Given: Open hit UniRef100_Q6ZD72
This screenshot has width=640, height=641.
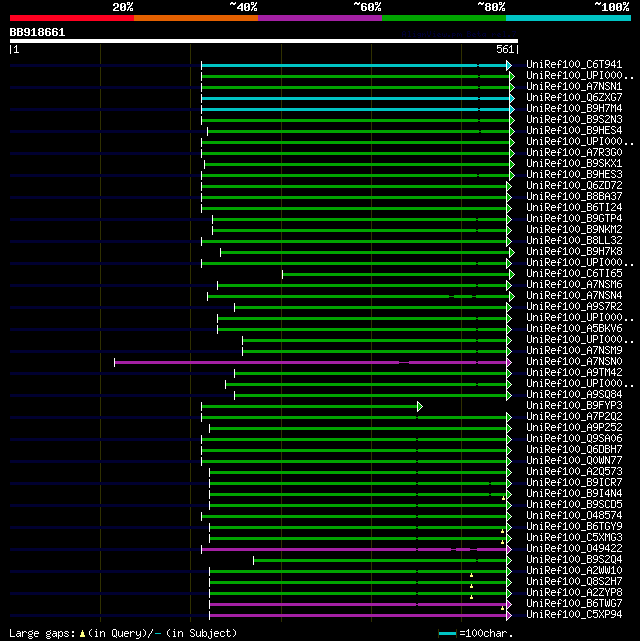Looking at the screenshot, I should pyautogui.click(x=574, y=186).
